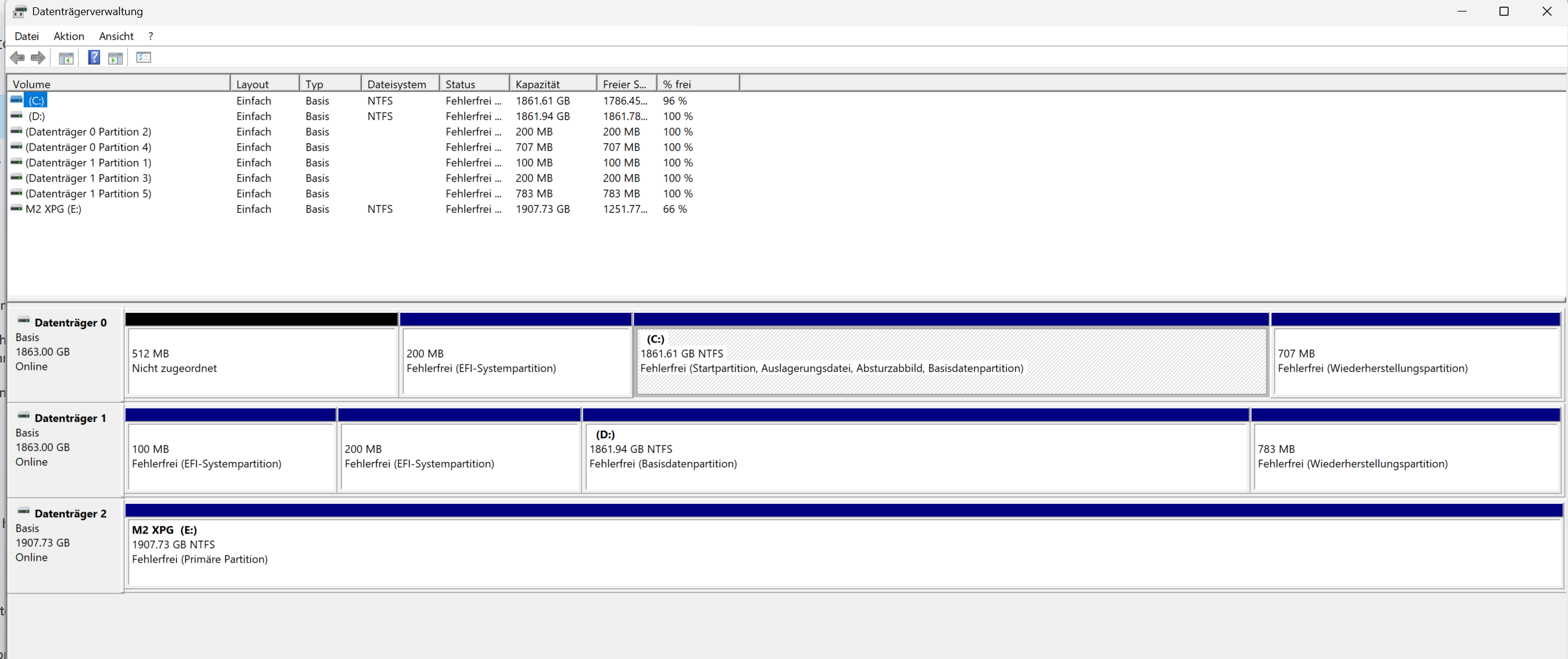The width and height of the screenshot is (1568, 659).
Task: Select the drive icon beside volume (D:)
Action: (16, 116)
